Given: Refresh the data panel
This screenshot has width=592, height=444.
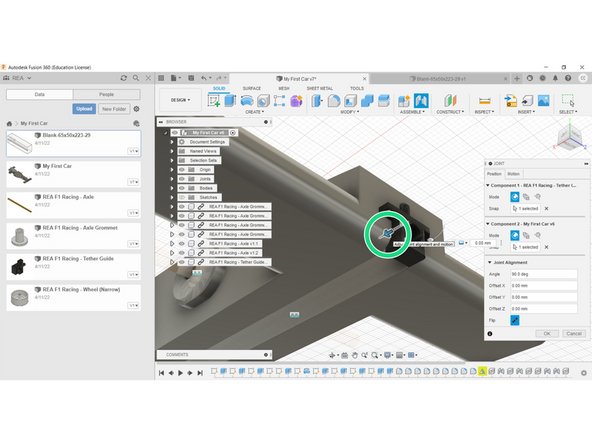Looking at the screenshot, I should [123, 78].
